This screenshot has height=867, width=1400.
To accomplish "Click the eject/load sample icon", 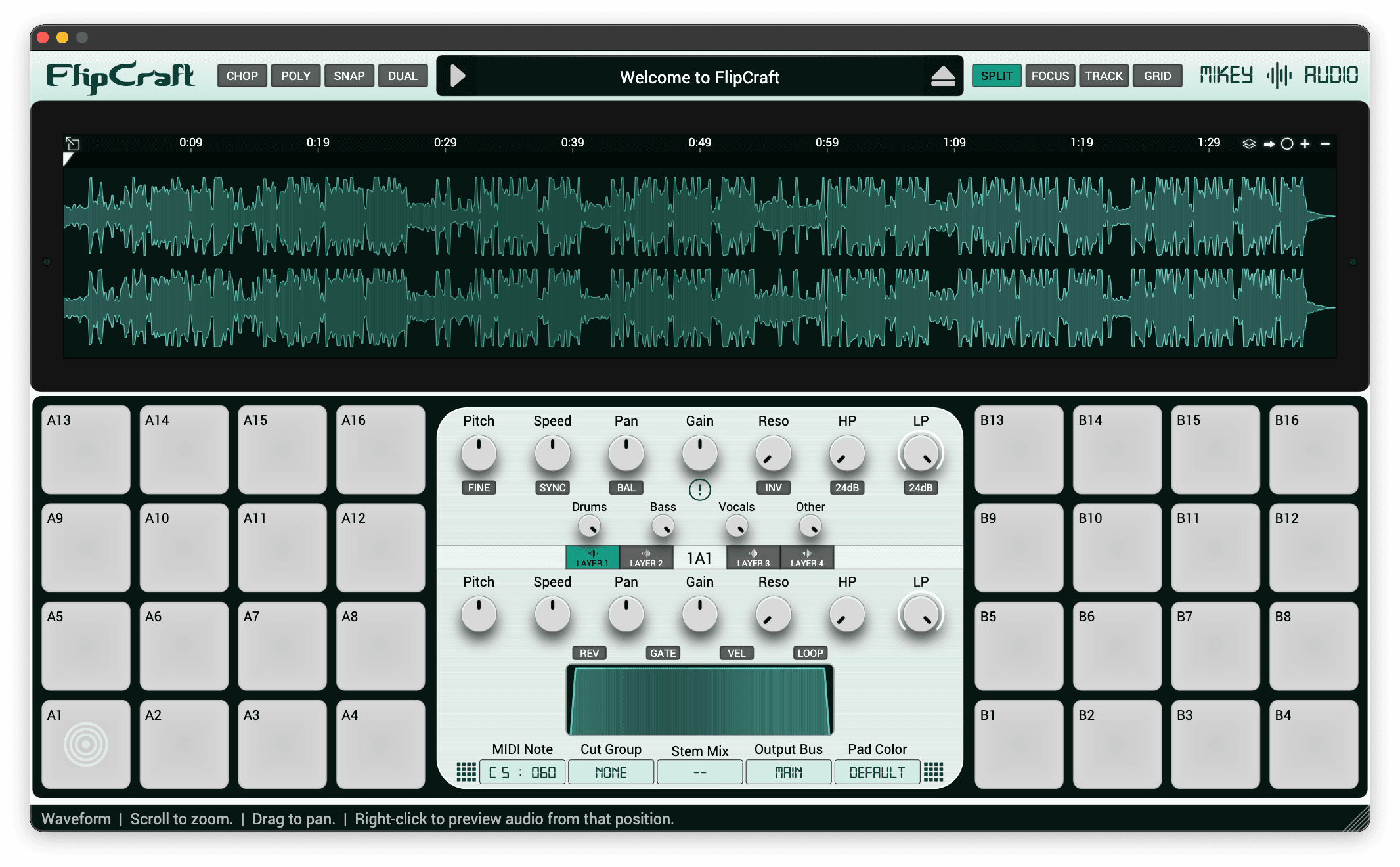I will click(x=943, y=77).
